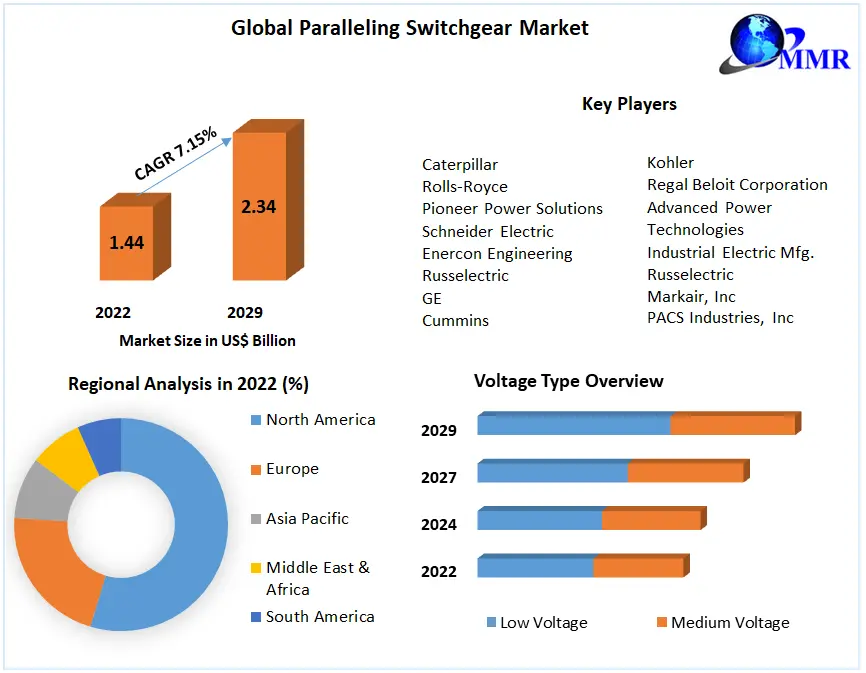
Task: Select the Voltage Type Overview heading
Action: [568, 381]
